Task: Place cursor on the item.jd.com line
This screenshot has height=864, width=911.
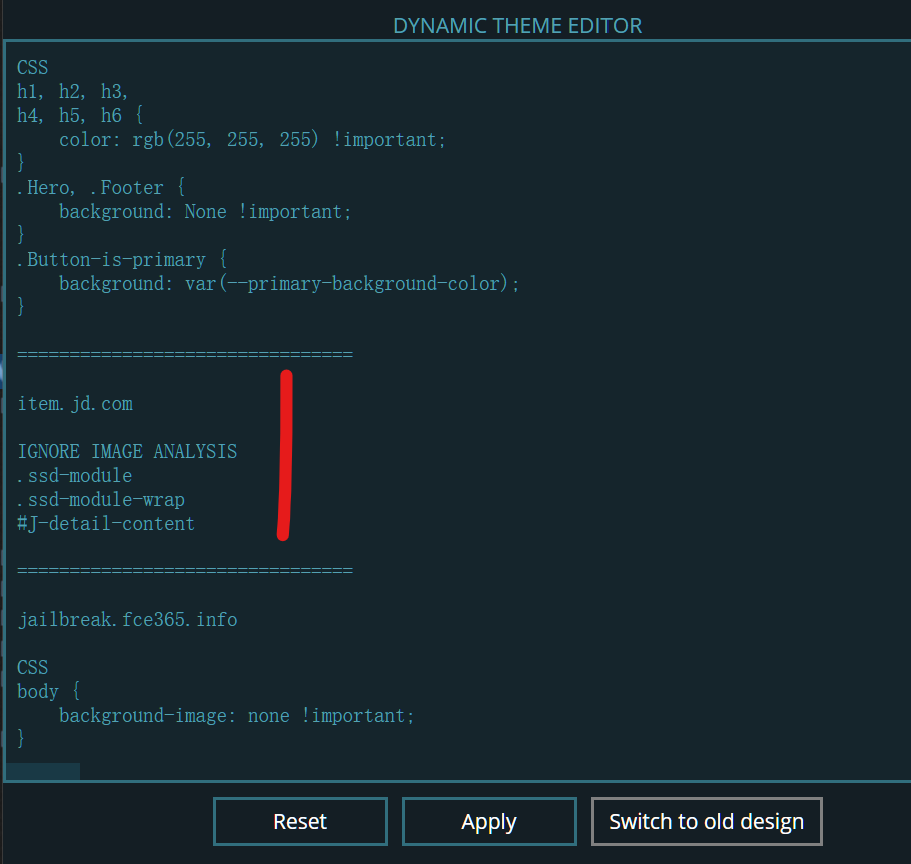Action: pos(74,403)
